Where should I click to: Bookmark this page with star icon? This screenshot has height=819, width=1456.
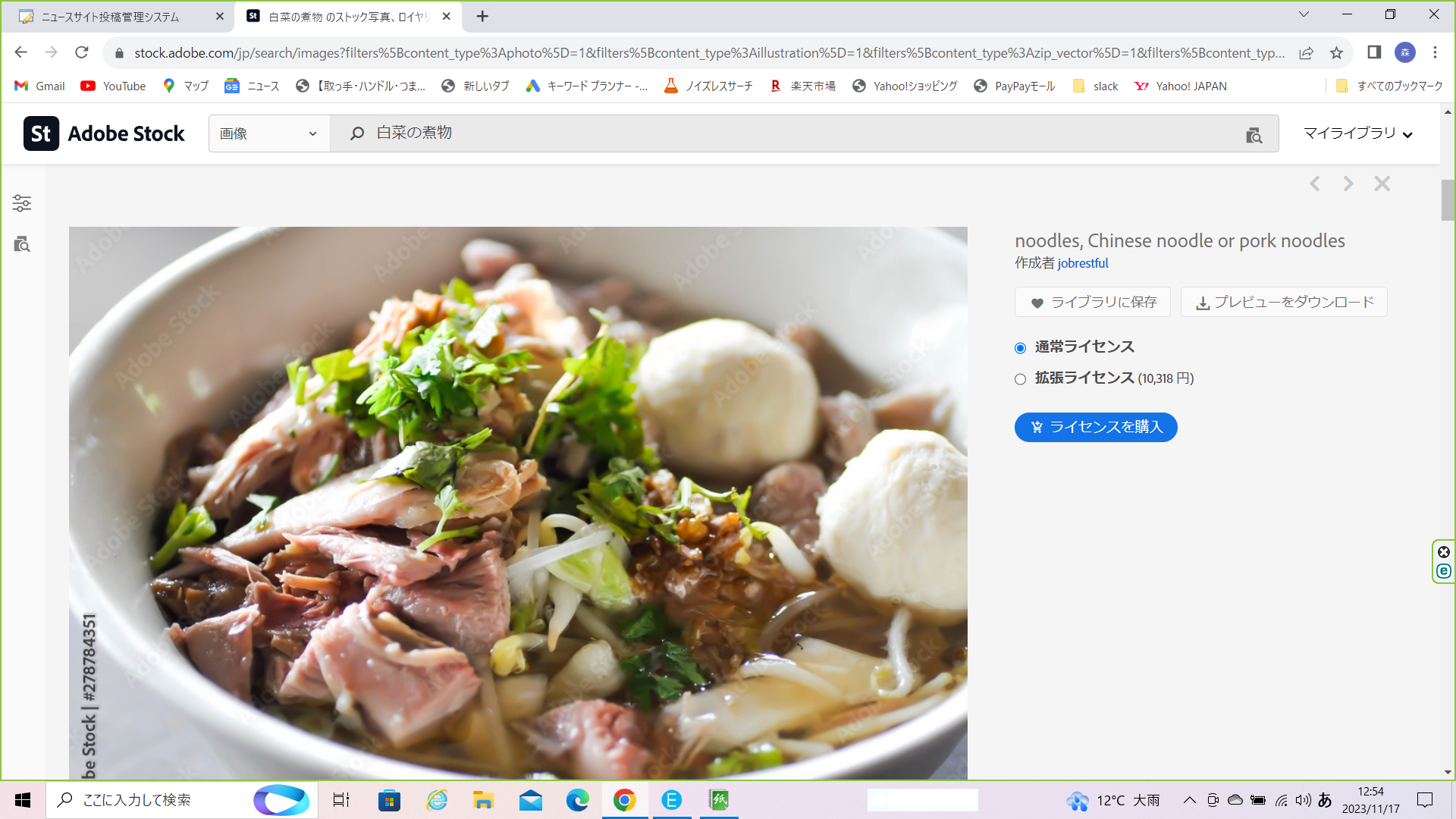pos(1336,52)
